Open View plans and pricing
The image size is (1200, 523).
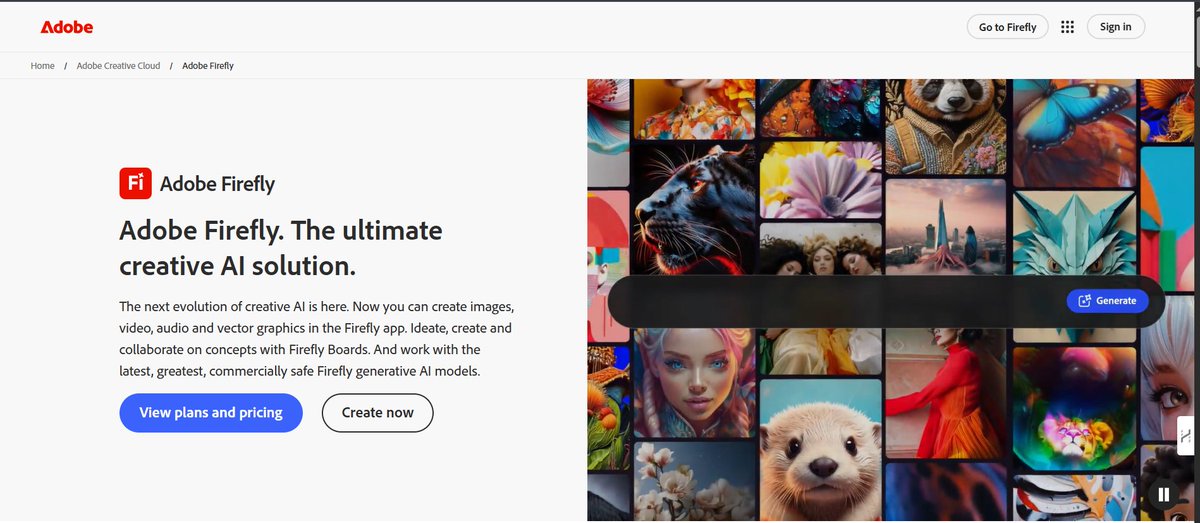point(211,412)
